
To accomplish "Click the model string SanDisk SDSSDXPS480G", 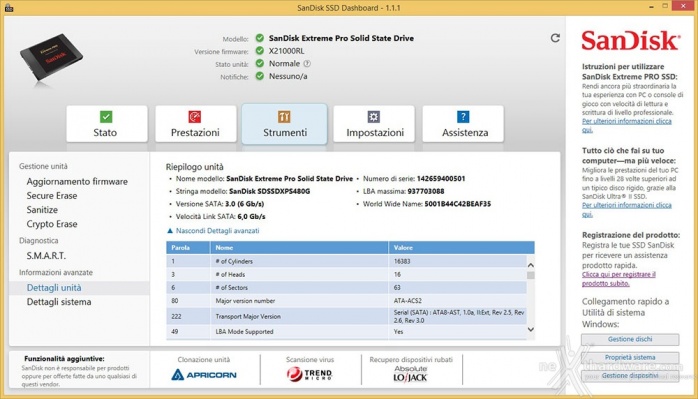I will [269, 191].
